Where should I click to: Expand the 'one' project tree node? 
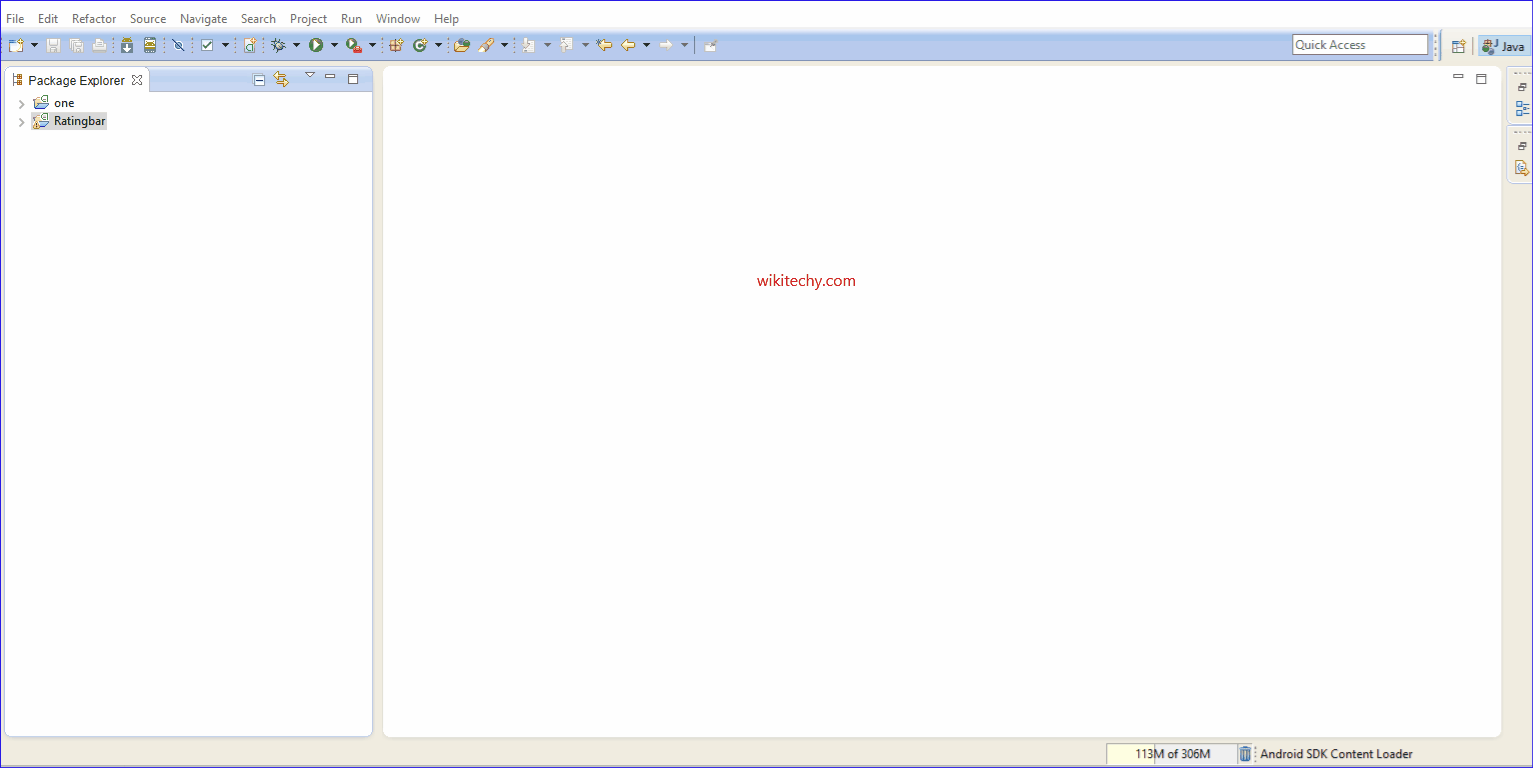coord(21,104)
